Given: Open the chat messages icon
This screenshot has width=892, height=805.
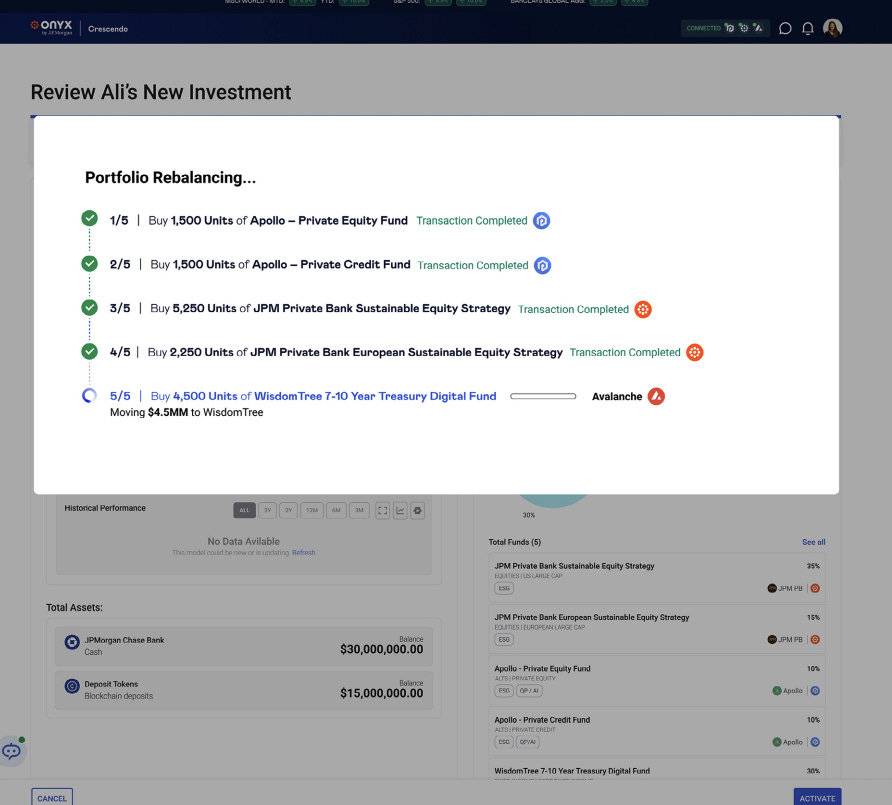Looking at the screenshot, I should (785, 28).
